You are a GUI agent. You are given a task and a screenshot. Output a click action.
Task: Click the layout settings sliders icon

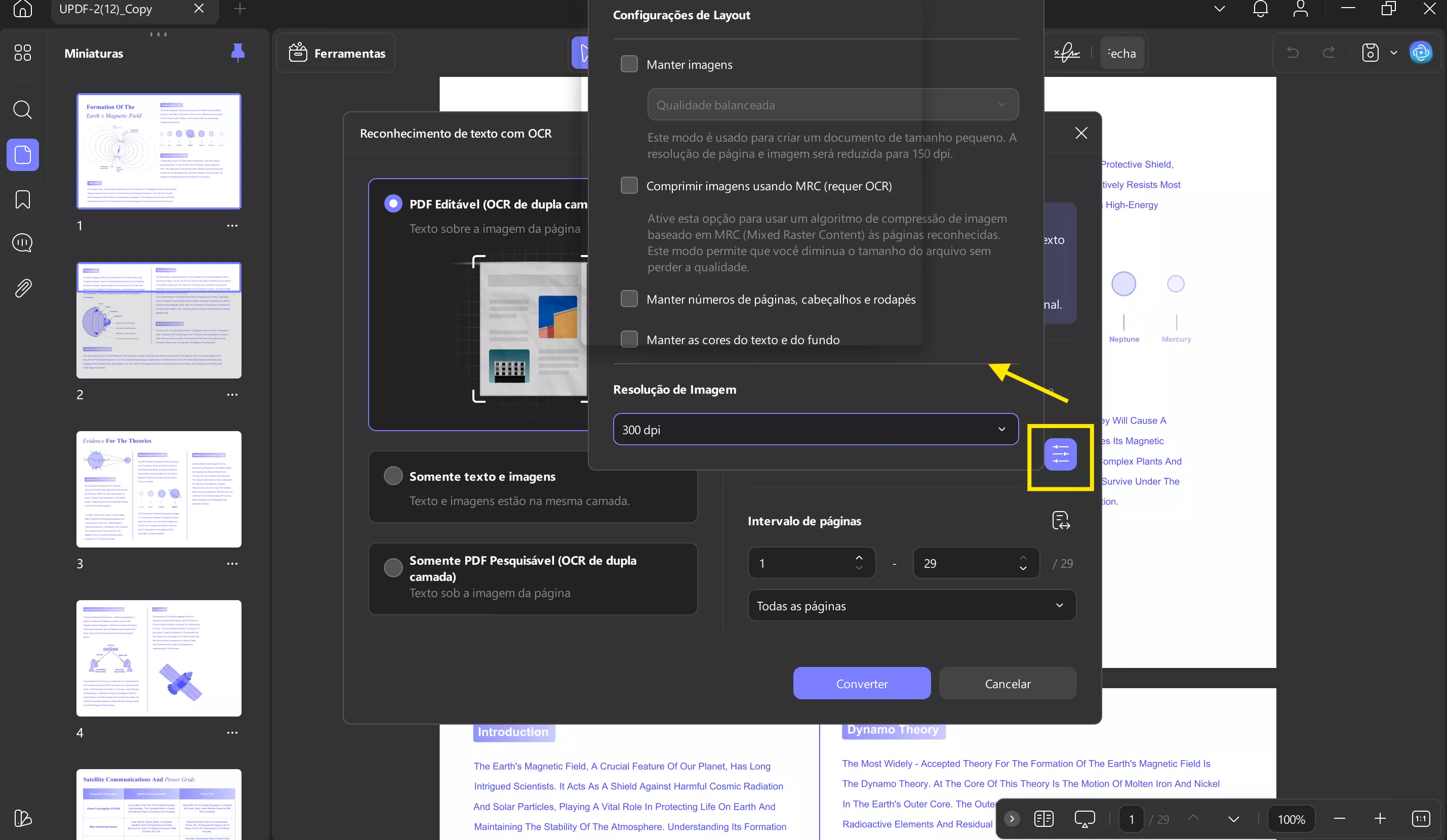1060,454
